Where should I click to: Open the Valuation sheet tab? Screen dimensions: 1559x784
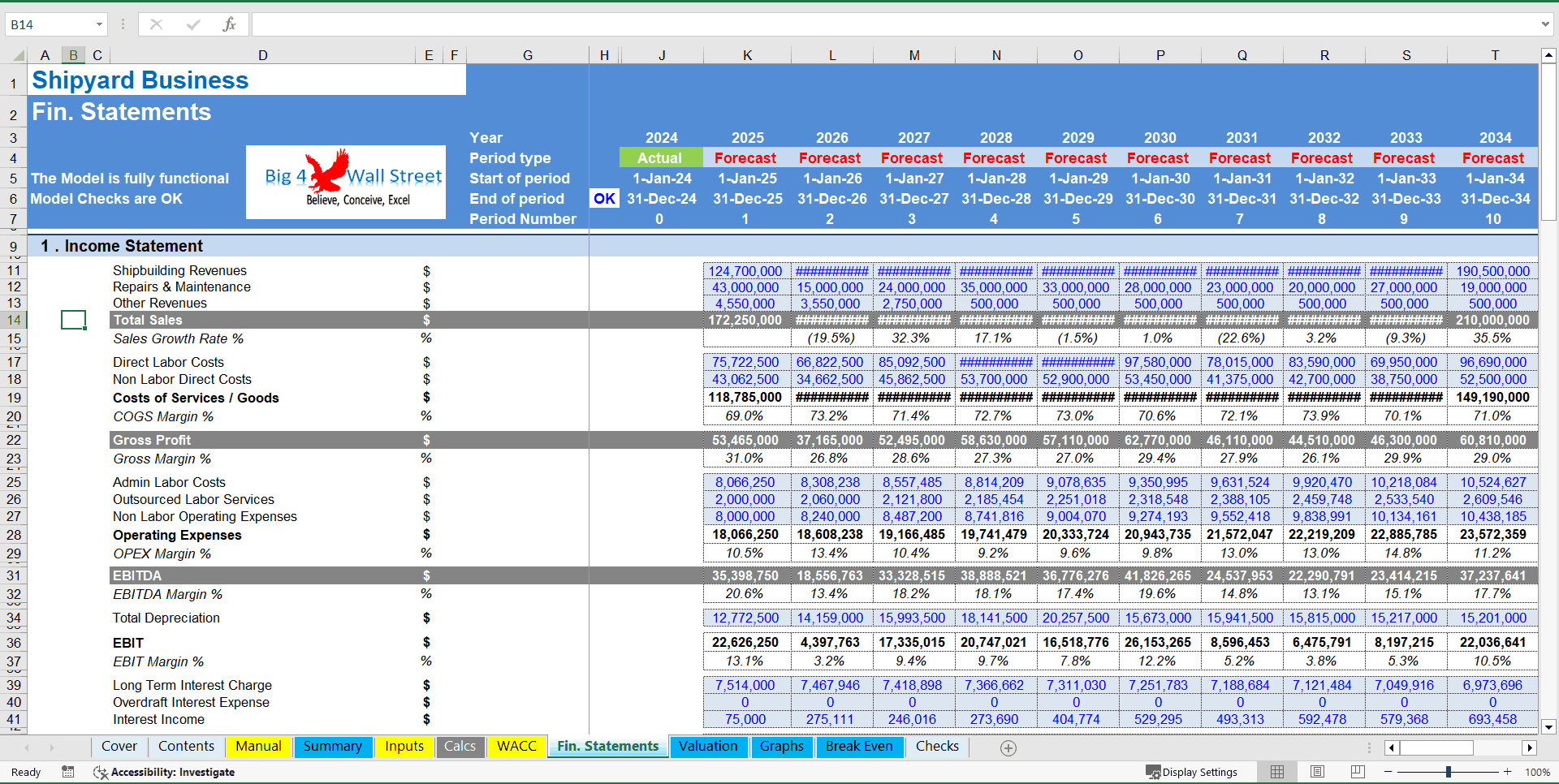(708, 746)
